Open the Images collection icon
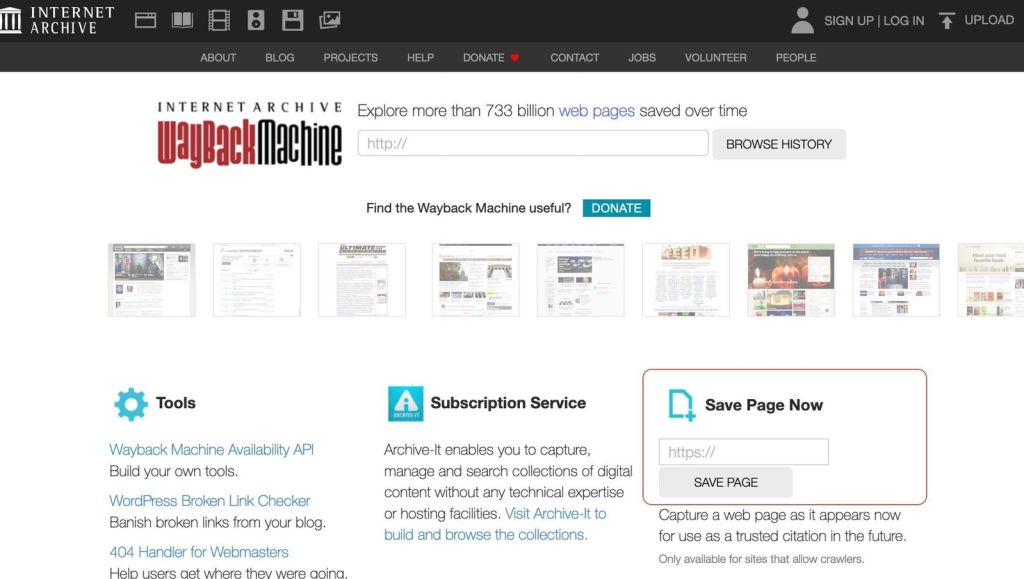Viewport: 1024px width, 579px height. pyautogui.click(x=330, y=20)
